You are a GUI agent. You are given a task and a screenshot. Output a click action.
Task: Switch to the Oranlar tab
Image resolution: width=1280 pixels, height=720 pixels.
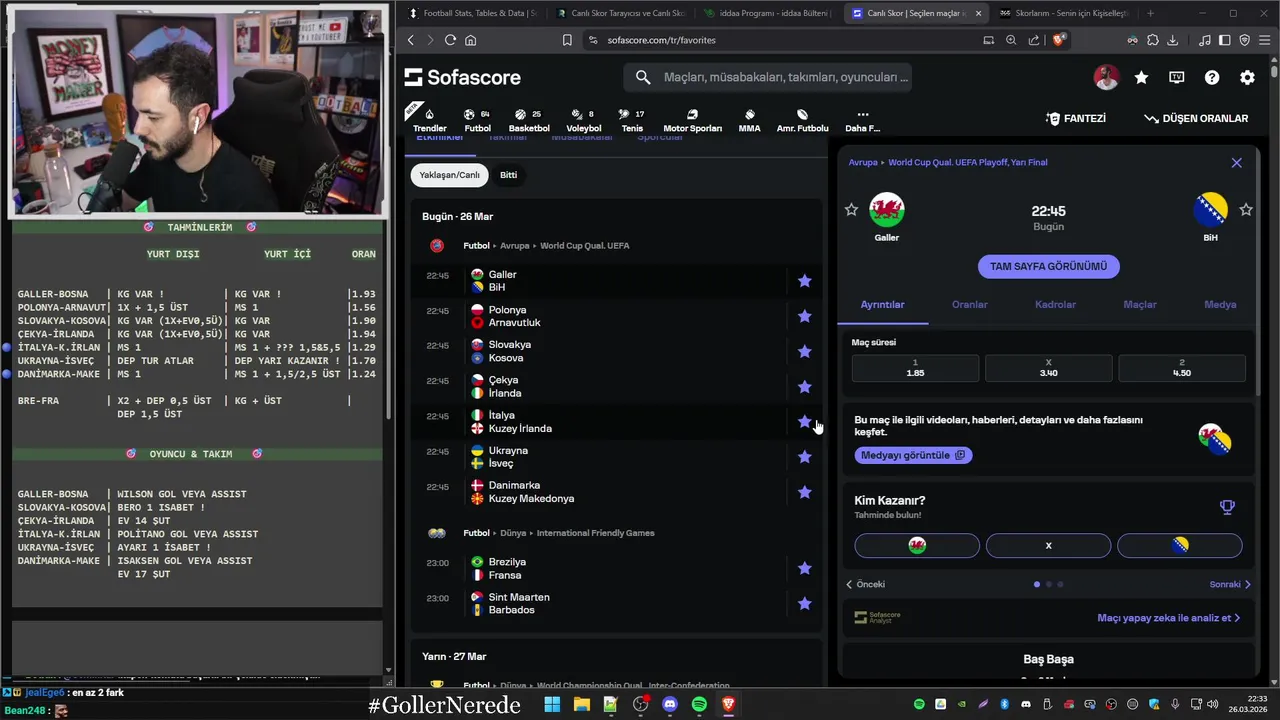pos(969,304)
